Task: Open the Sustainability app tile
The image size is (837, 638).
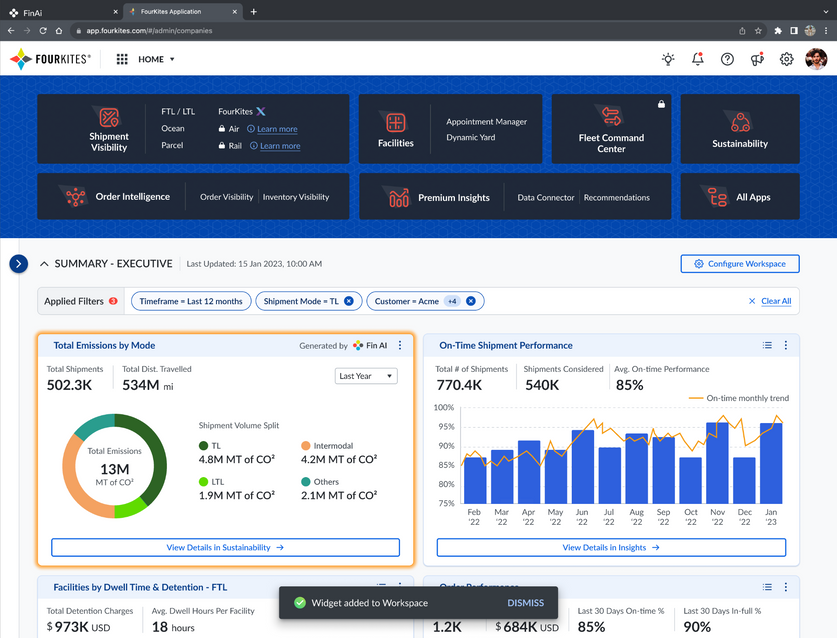Action: tap(739, 129)
